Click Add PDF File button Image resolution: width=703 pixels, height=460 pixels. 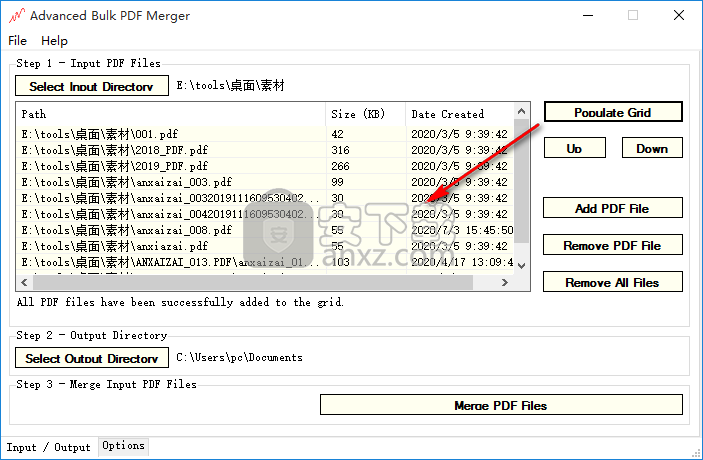tap(613, 208)
